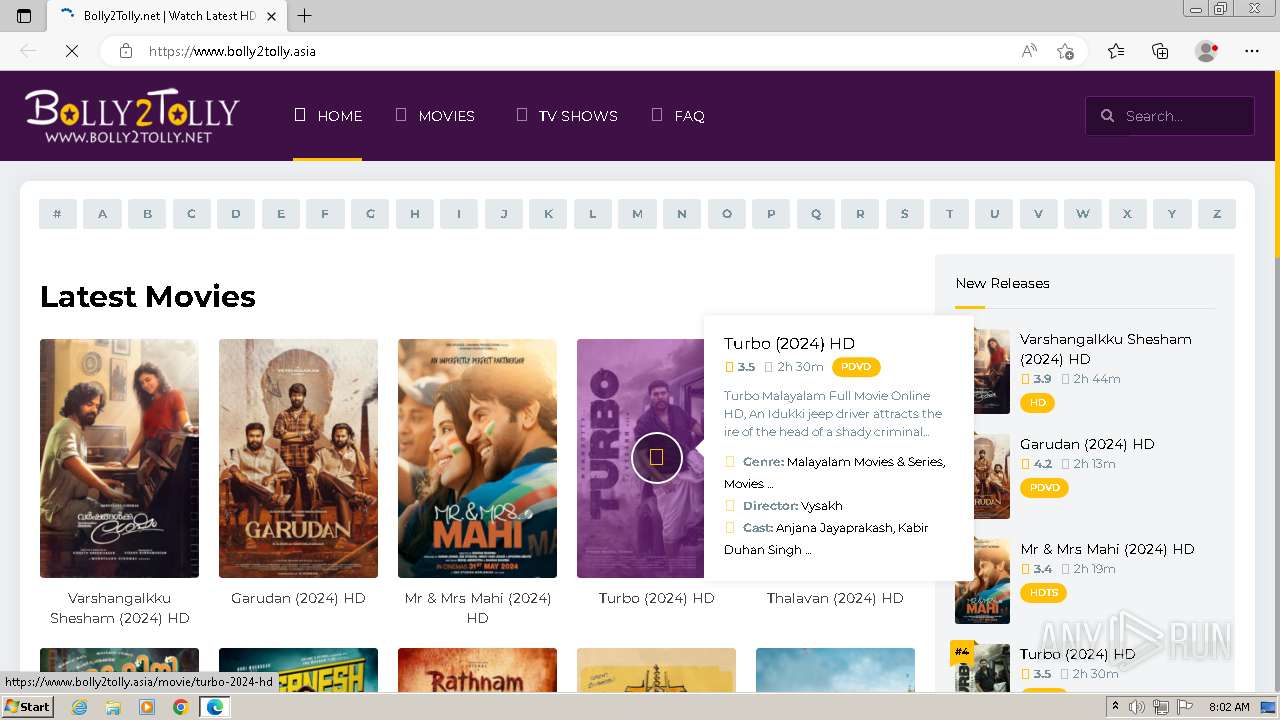Open the media player taskbar icon
1280x720 pixels.
pyautogui.click(x=147, y=707)
